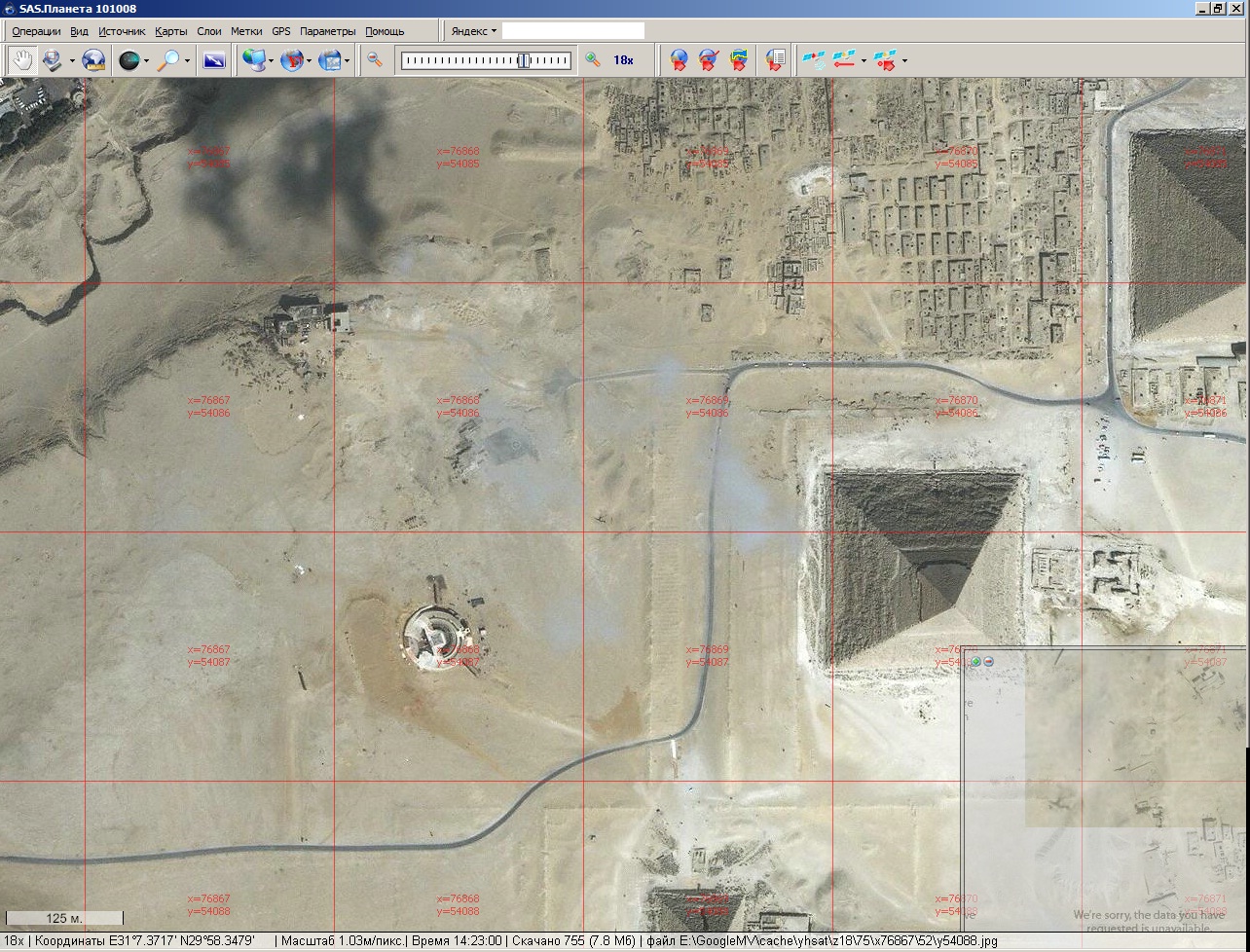Screen dimensions: 1250x952
Task: Click the zoom level slider
Action: (487, 60)
